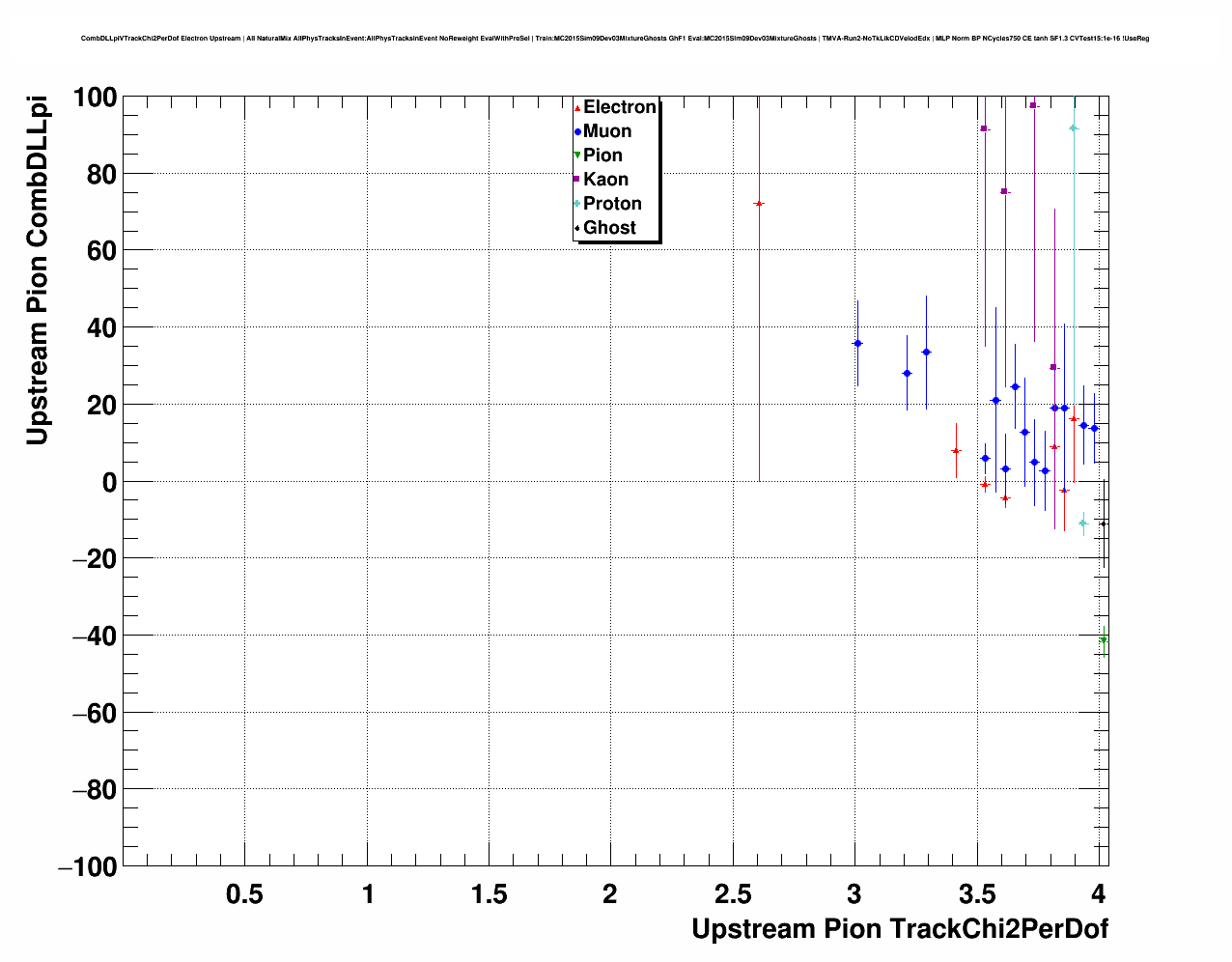Screen dimensions: 1232x962
Task: Click the small plot title text at top
Action: [615, 39]
